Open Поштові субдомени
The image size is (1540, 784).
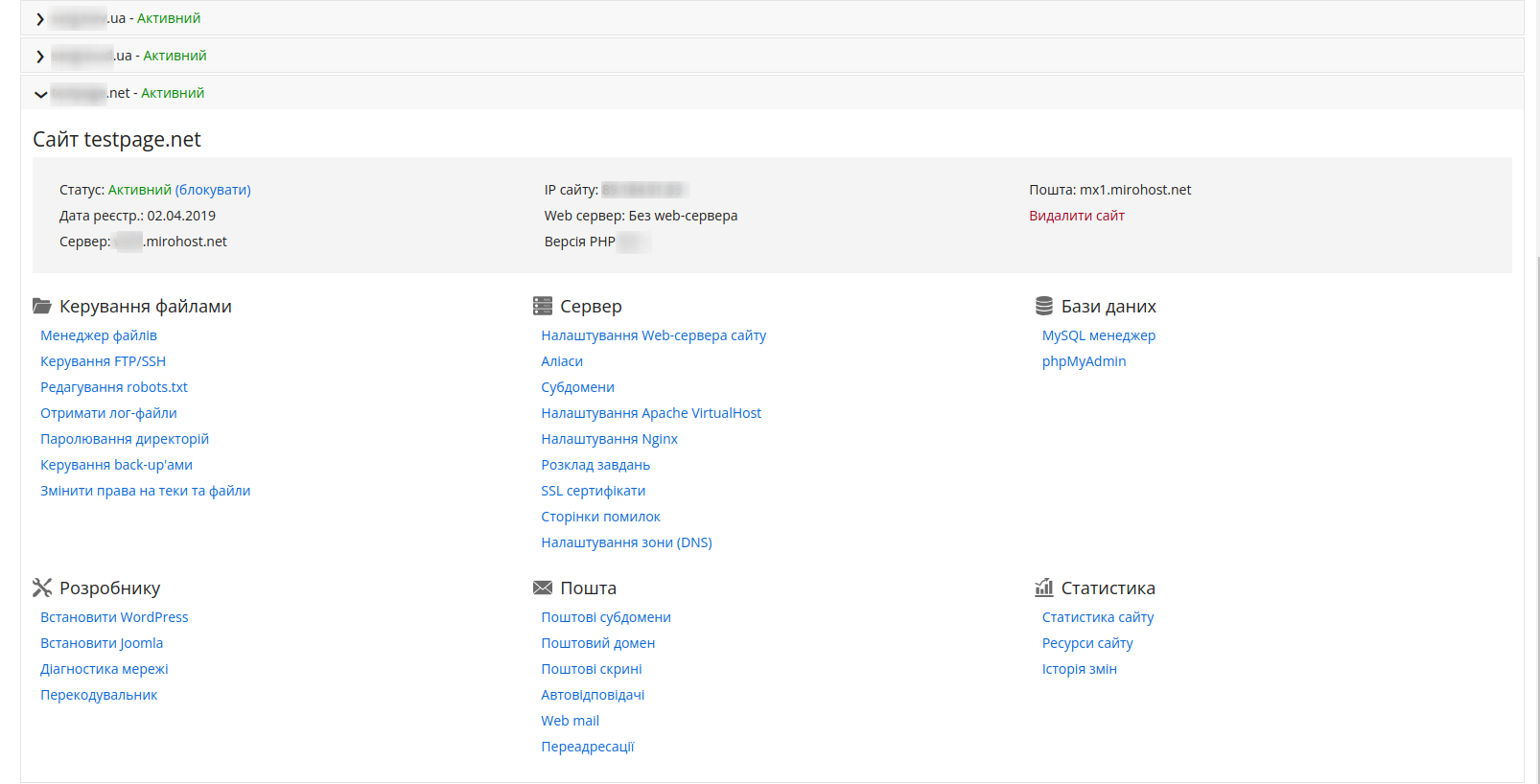click(606, 617)
